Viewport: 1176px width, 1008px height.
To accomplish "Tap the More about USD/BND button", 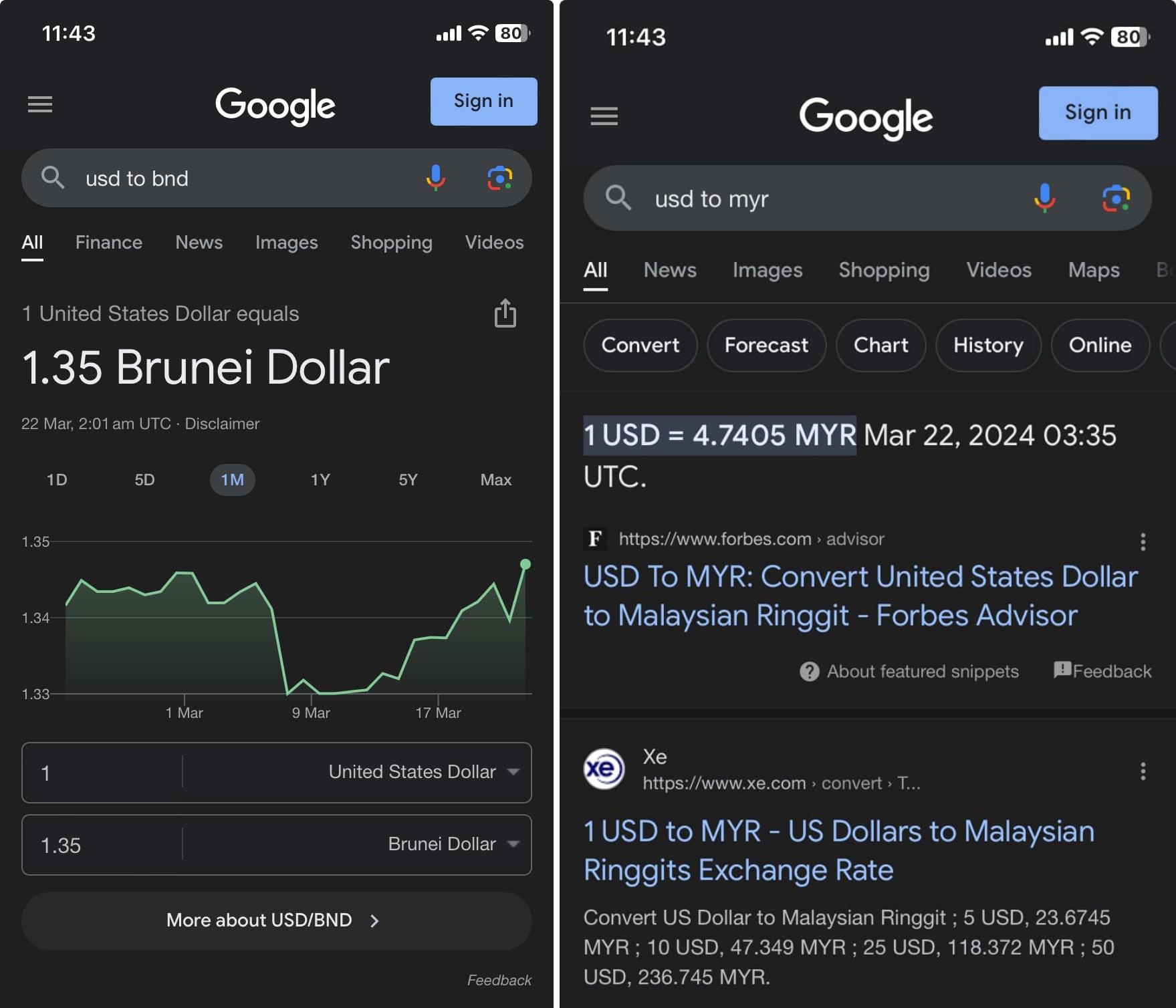I will click(x=275, y=920).
